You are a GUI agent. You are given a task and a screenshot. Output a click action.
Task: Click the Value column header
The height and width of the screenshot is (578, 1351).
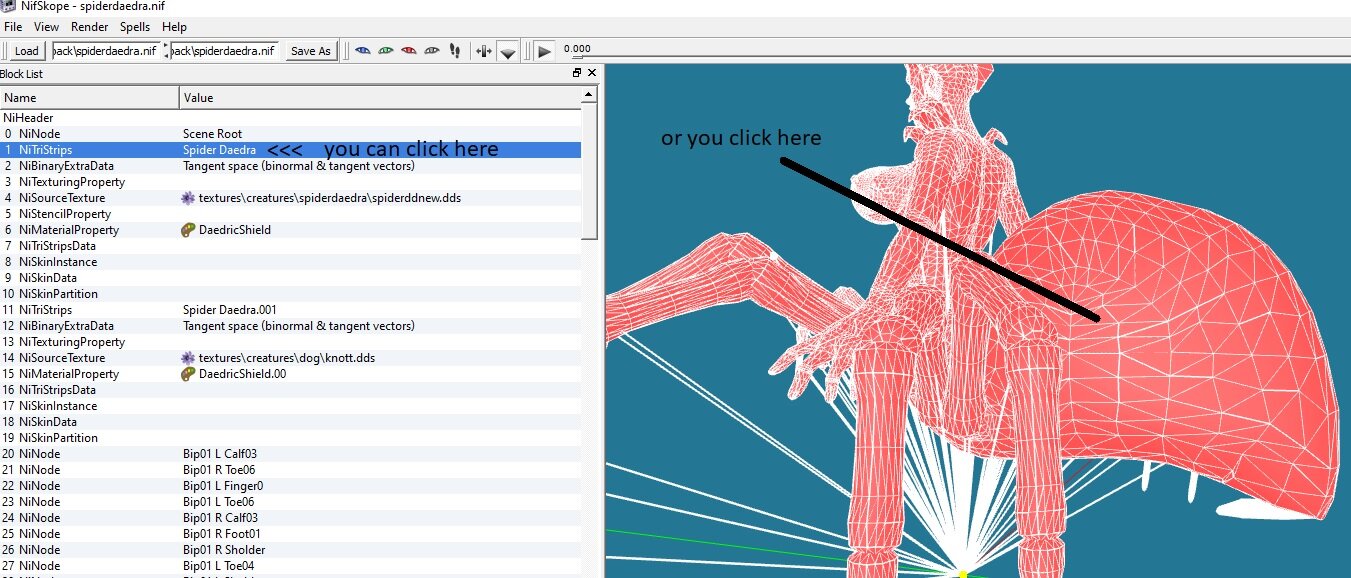tap(380, 98)
